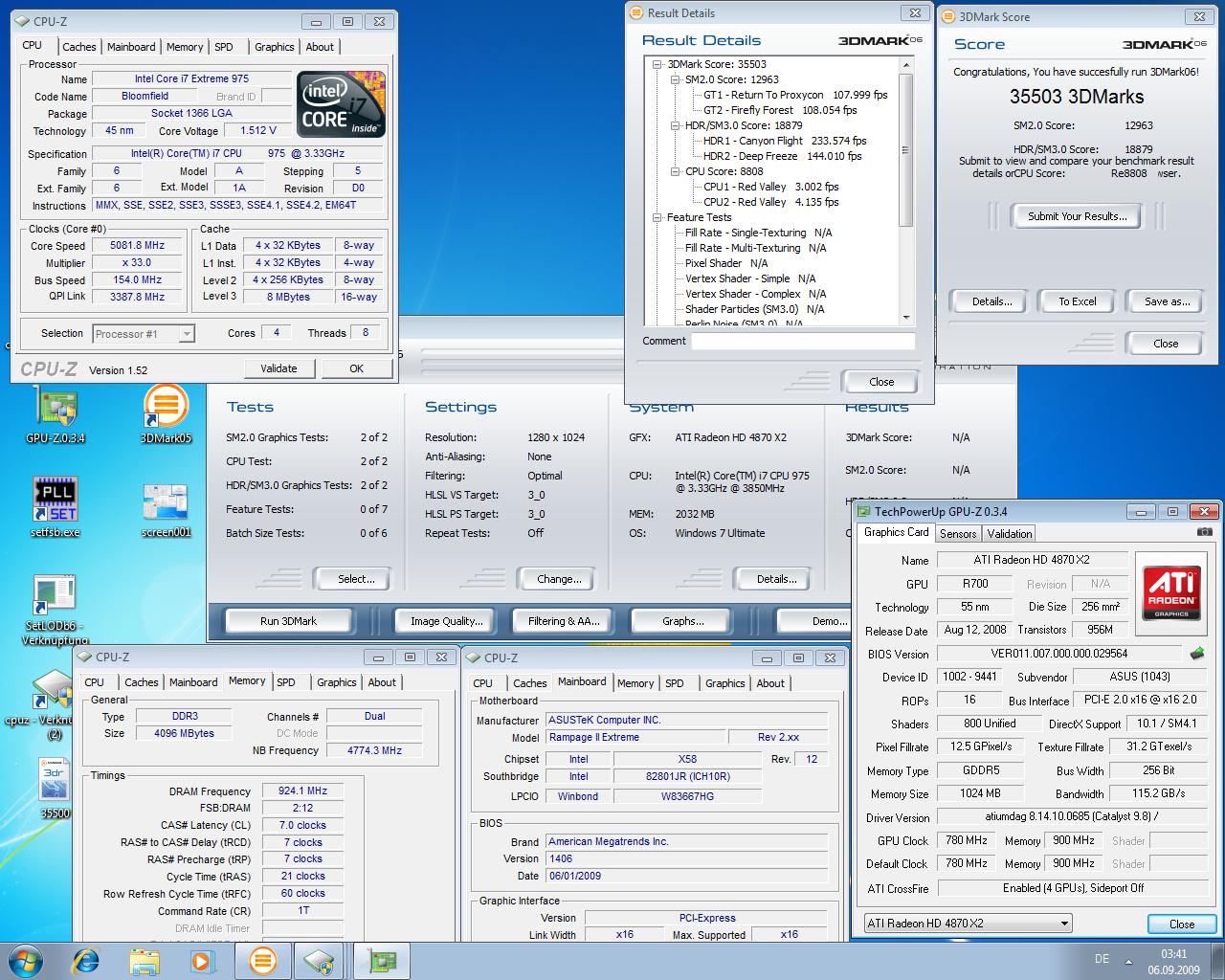Open About tab in Memory CPU-Z window

[382, 682]
